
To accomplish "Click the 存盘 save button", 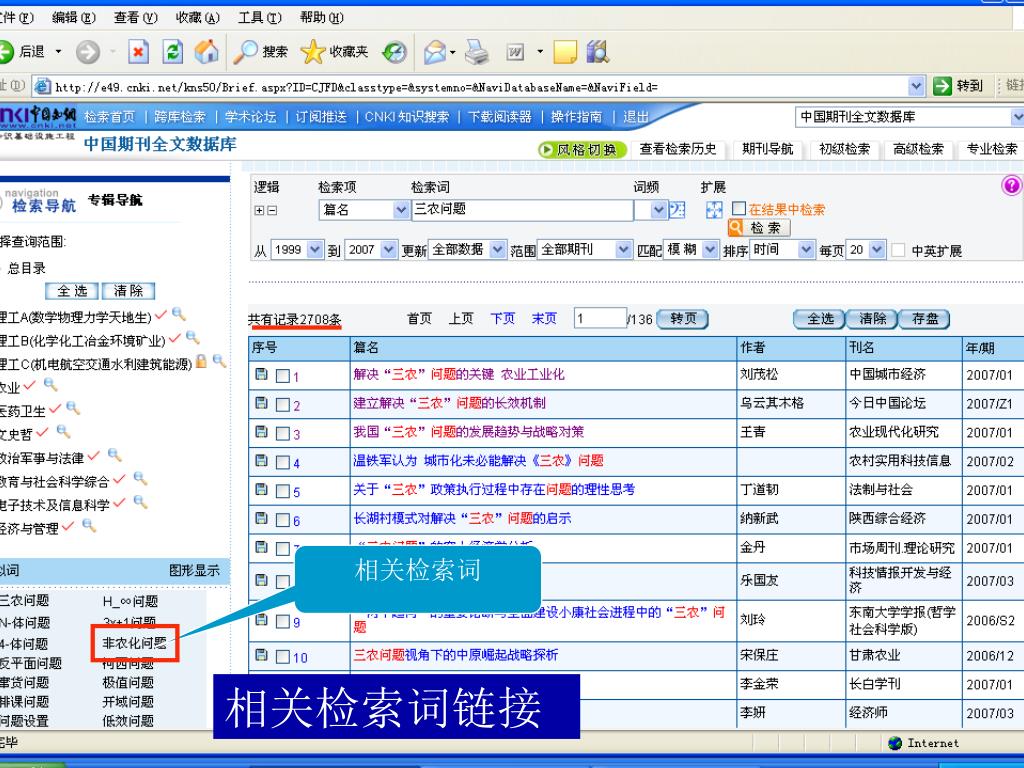I will 924,319.
